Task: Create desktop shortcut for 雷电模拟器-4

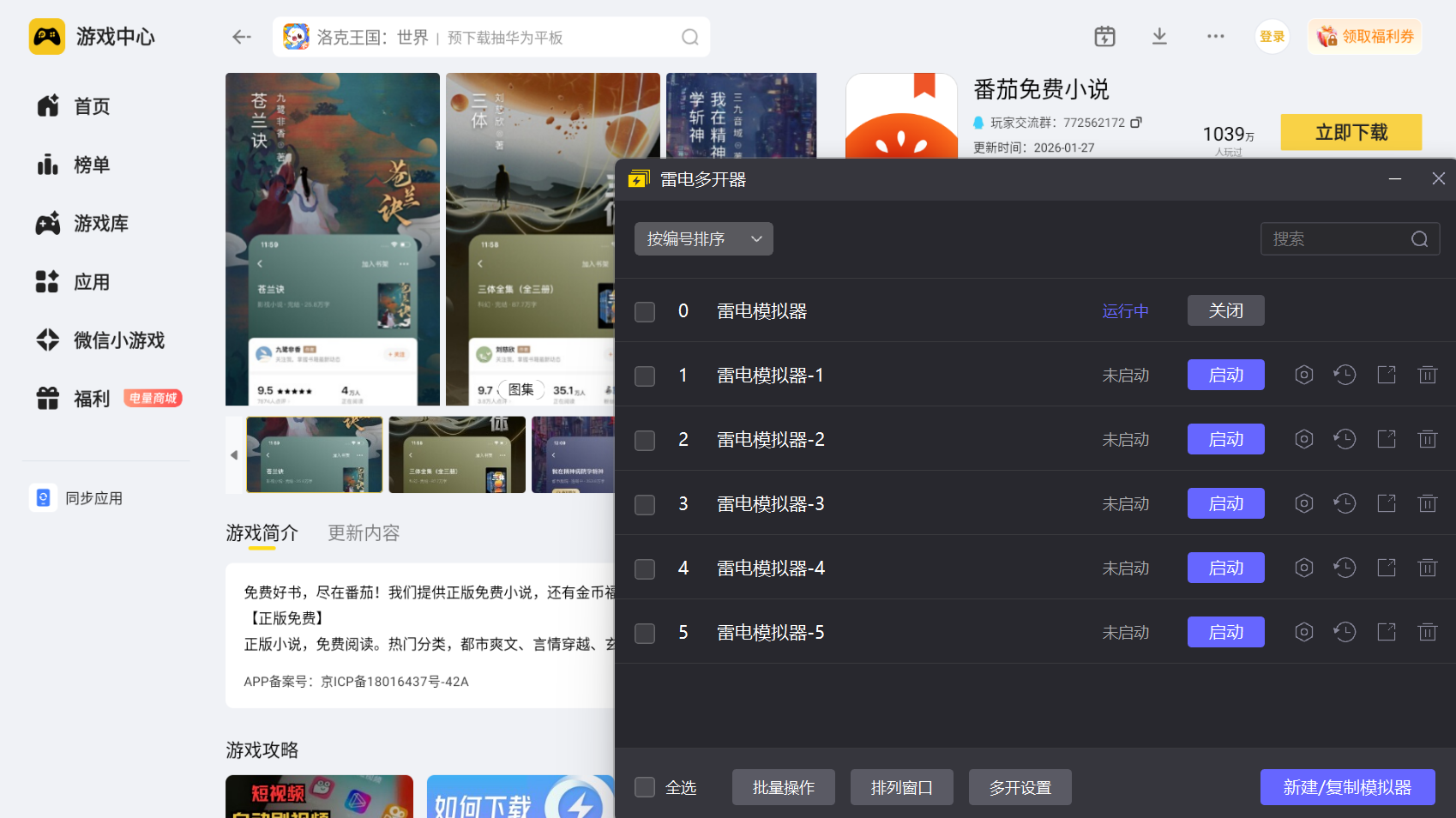Action: (1387, 568)
